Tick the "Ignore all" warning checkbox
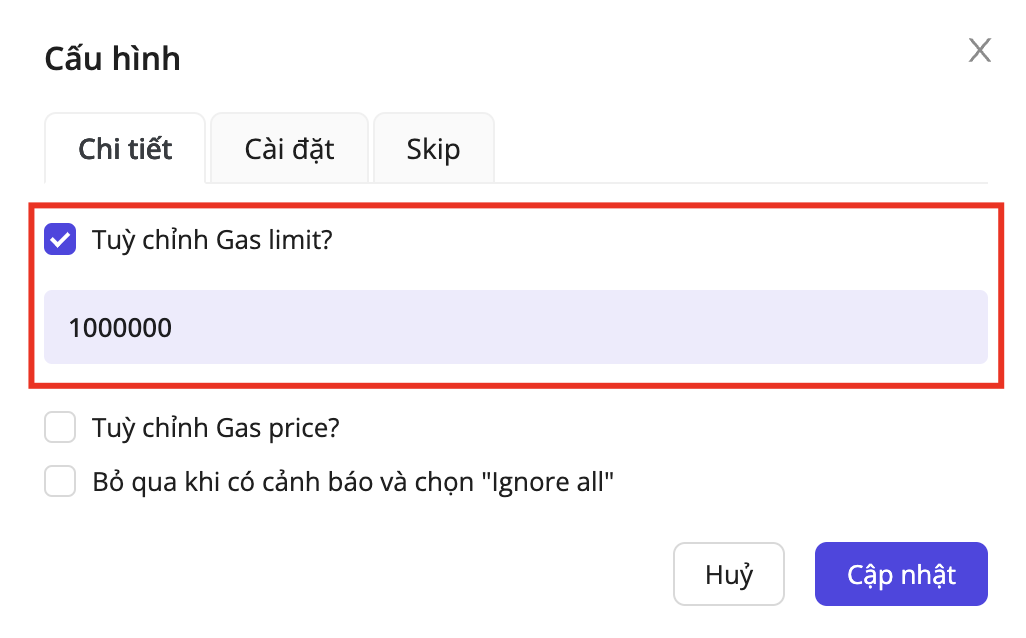Screen dimensions: 1026x638 [60, 483]
